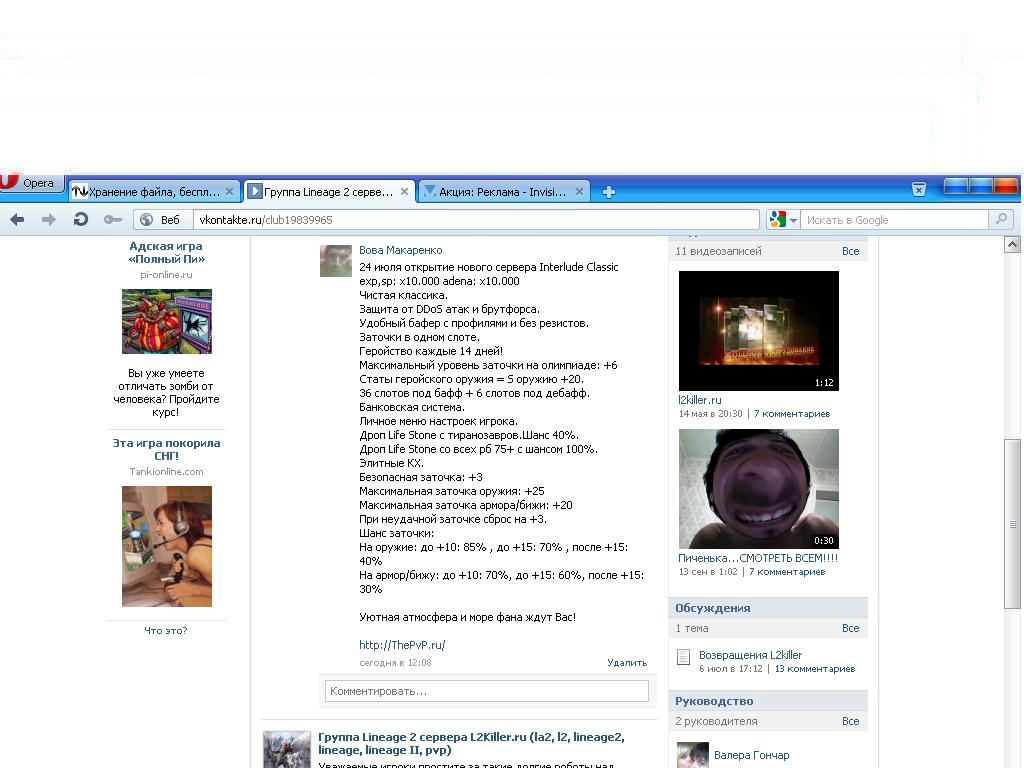The image size is (1024, 768).
Task: Click Валера Гончар avatar thumbnail
Action: click(693, 755)
